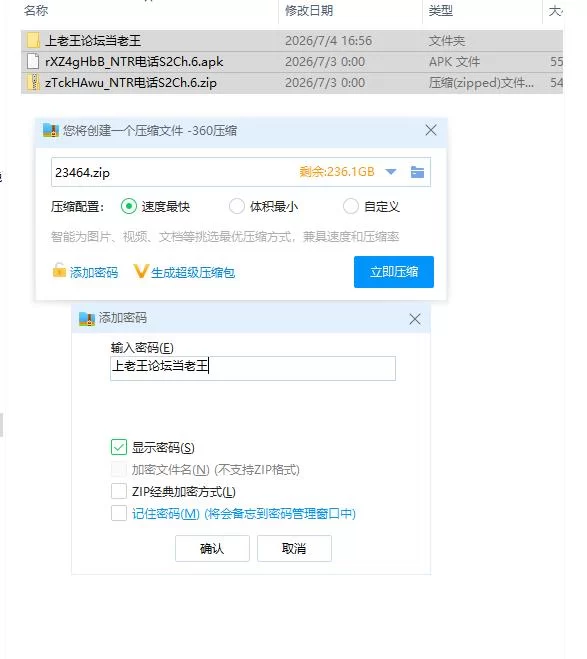
Task: Click the lock icon next to 添加密码
Action: pyautogui.click(x=59, y=271)
